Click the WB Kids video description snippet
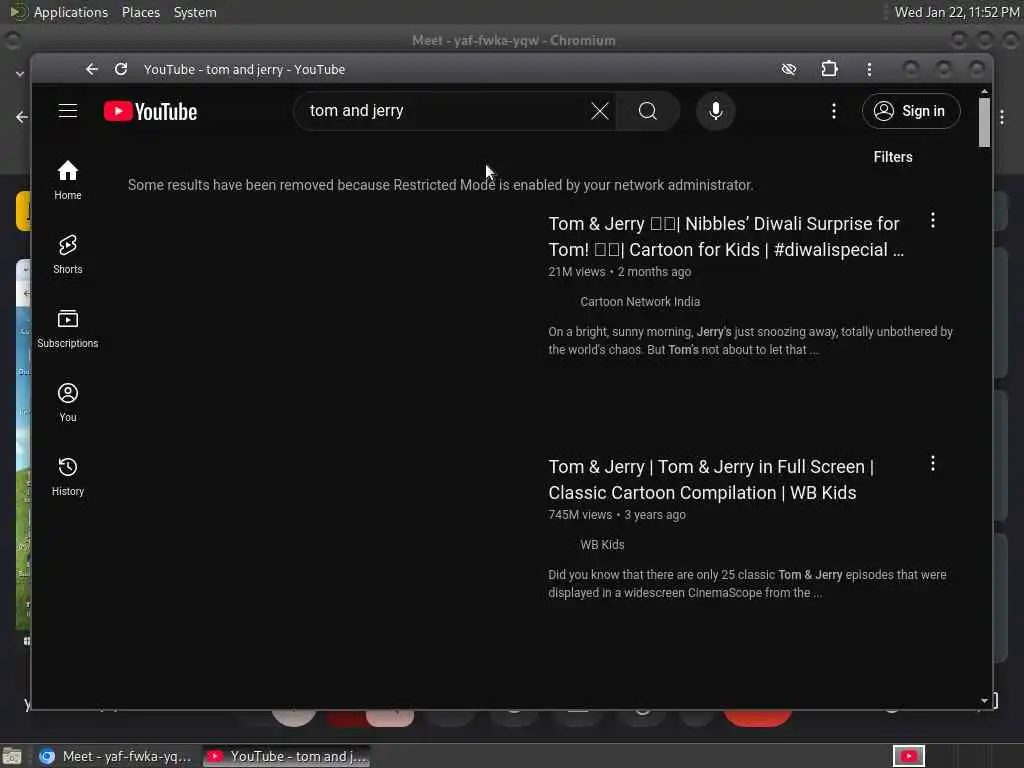 747,583
